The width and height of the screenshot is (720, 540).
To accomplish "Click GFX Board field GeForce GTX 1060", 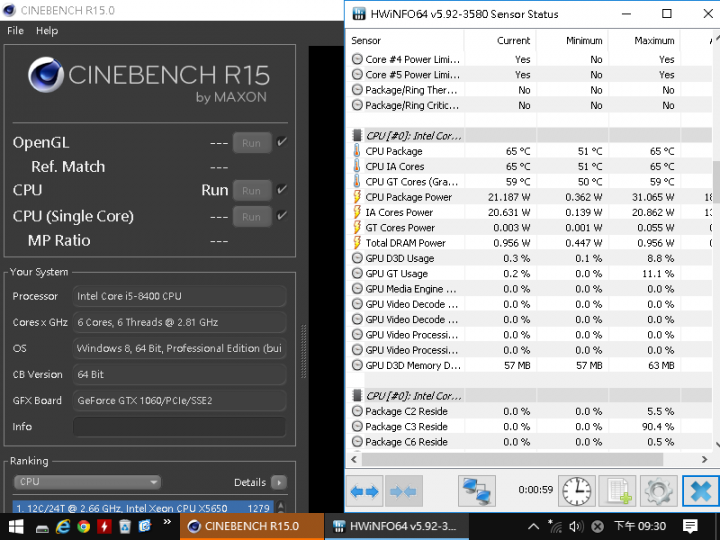I will (x=180, y=400).
